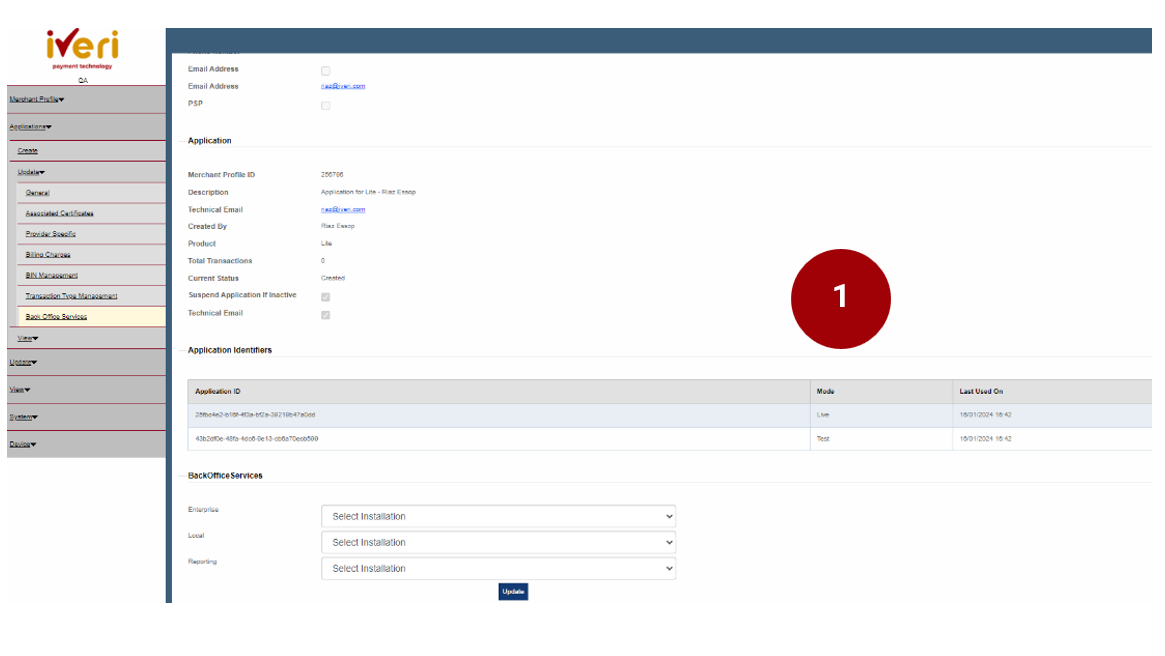This screenshot has width=1165, height=656.
Task: Select the Live mode Application ID row
Action: point(498,415)
